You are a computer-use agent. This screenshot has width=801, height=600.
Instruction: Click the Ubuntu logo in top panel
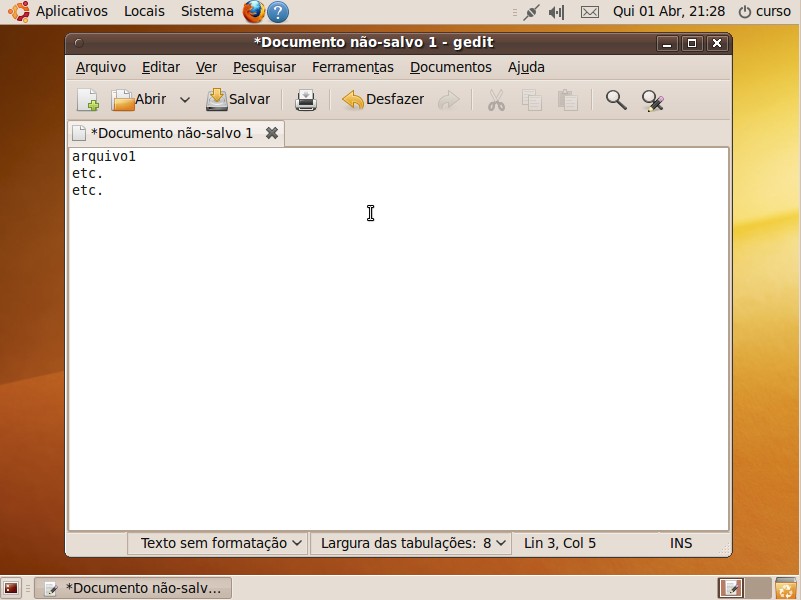19,11
